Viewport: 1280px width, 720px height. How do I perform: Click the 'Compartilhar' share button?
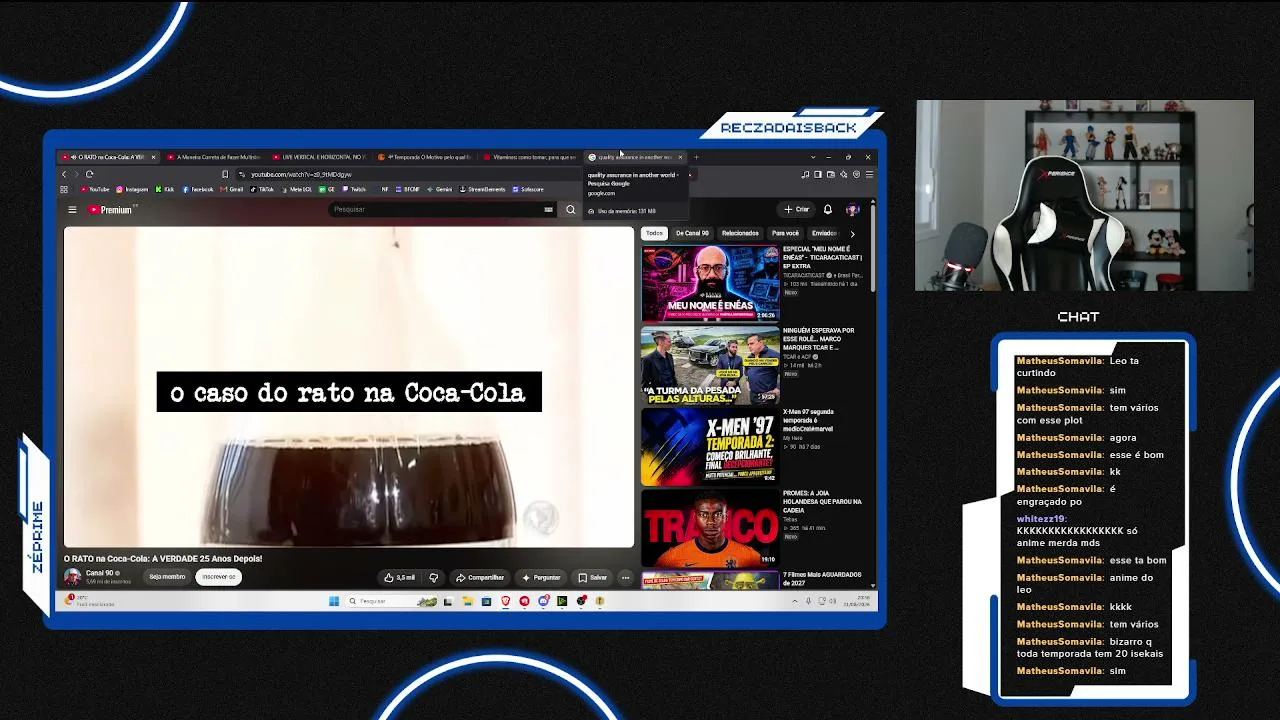tap(480, 577)
